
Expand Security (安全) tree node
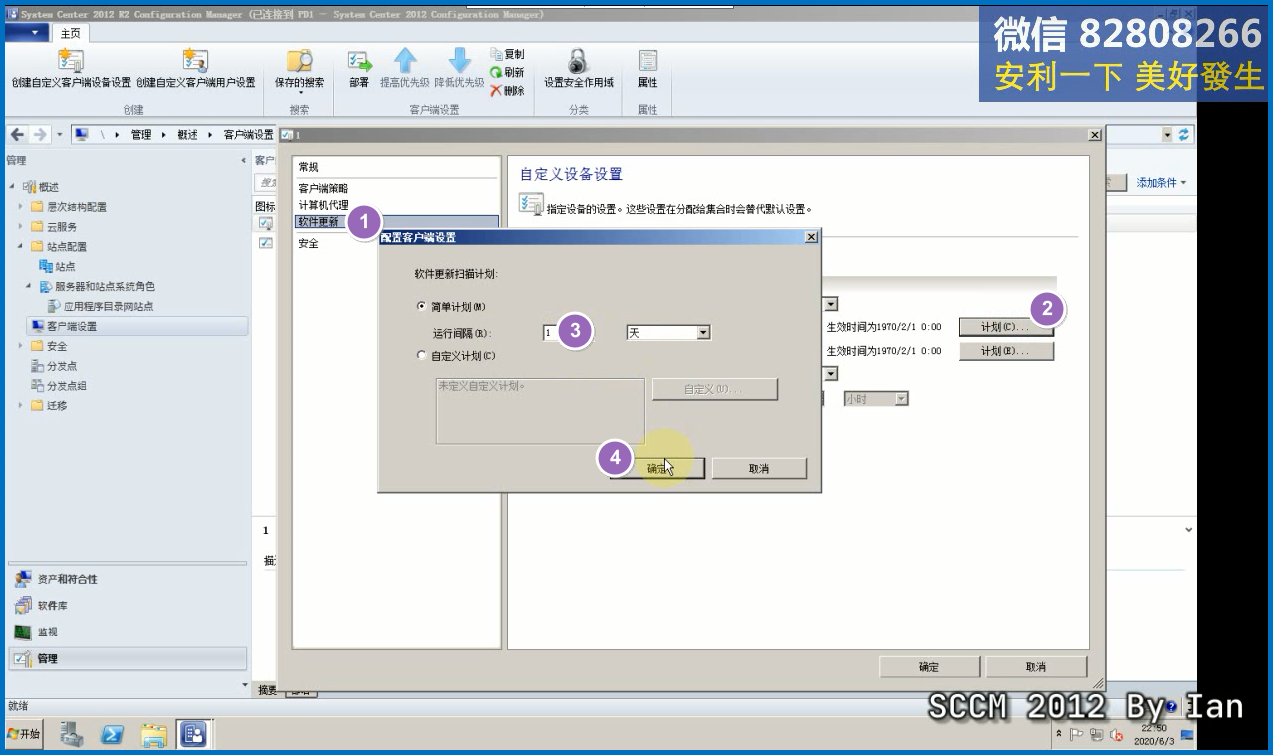click(x=21, y=346)
